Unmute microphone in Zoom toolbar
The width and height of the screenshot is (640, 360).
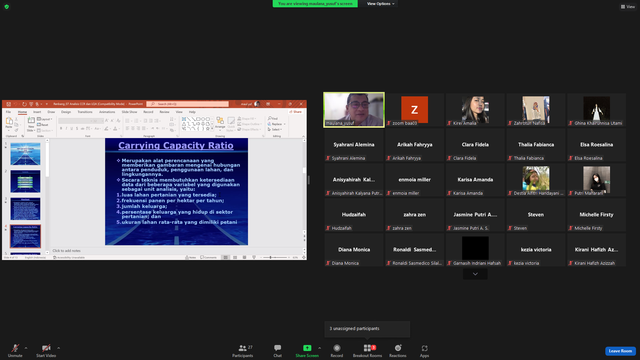point(15,350)
